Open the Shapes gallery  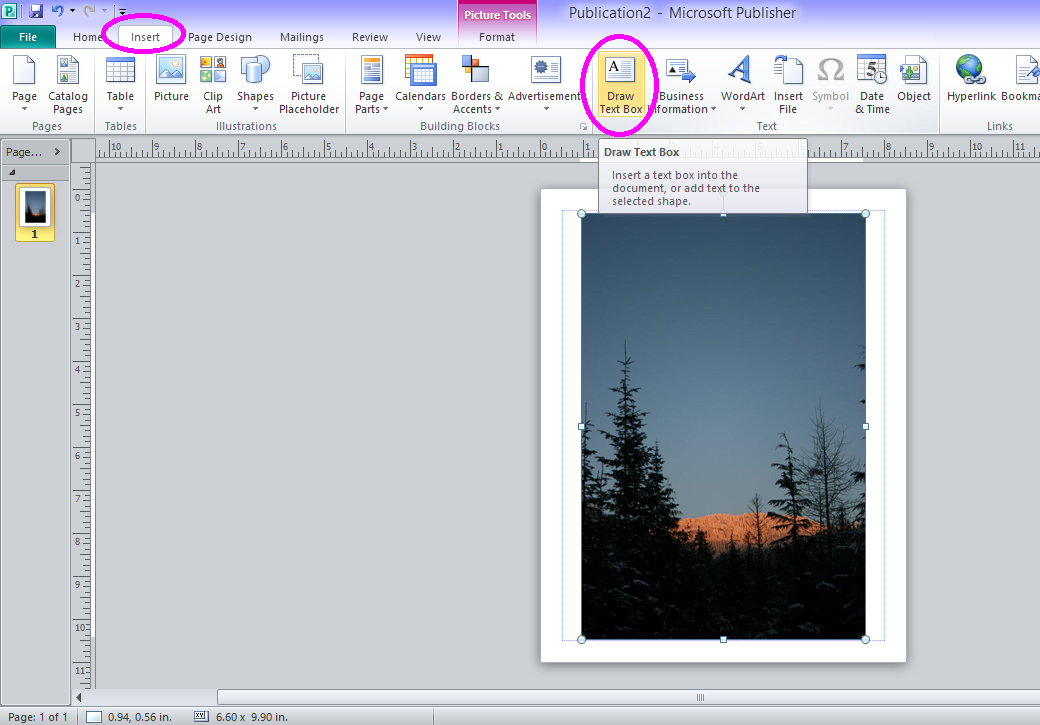click(255, 84)
